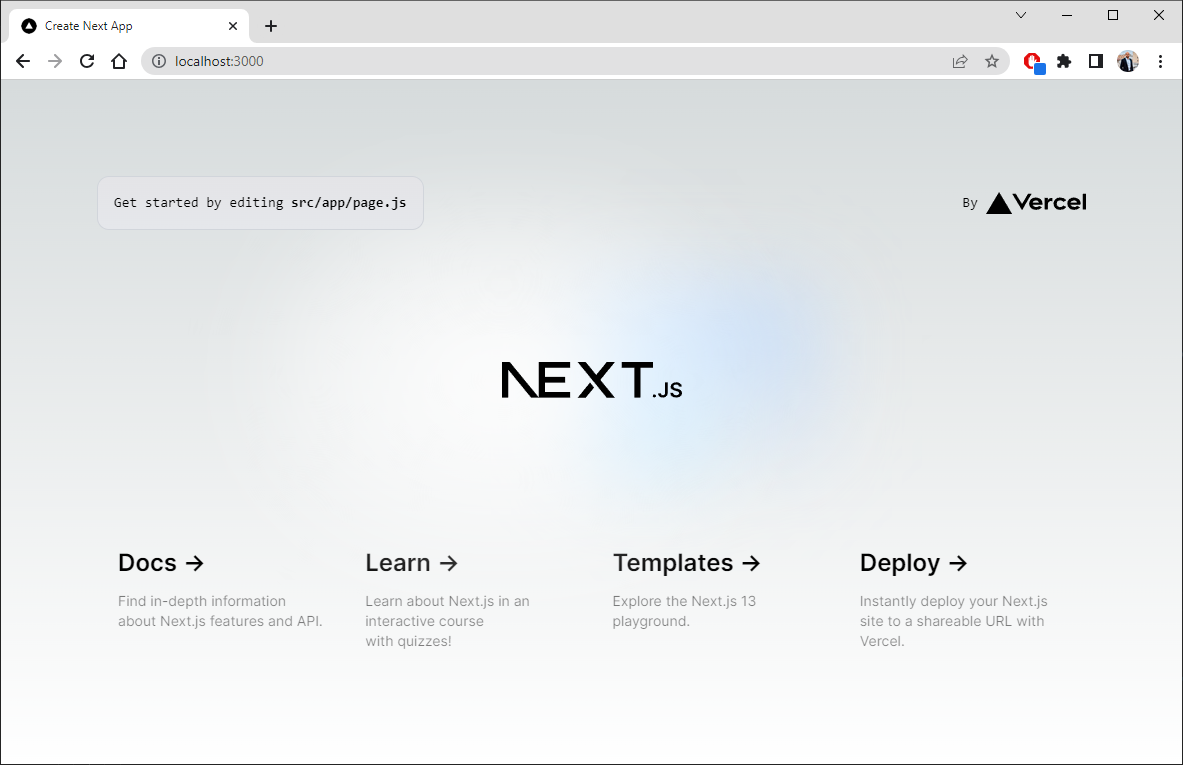Toggle the browser side panel
1183x765 pixels.
point(1095,61)
